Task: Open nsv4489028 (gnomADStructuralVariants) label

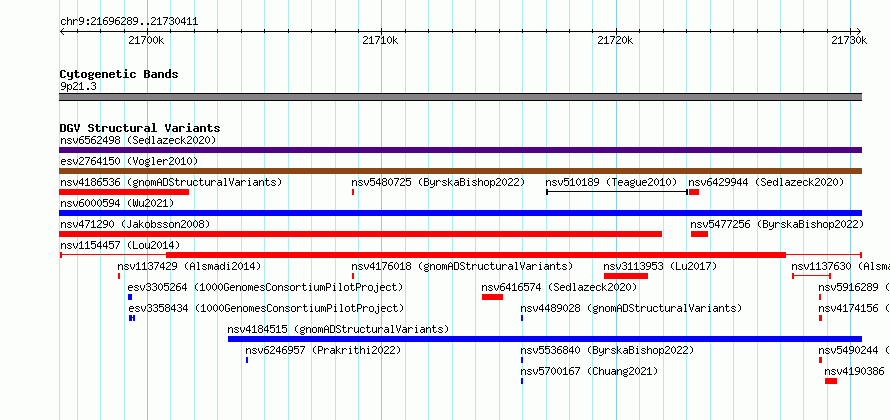Action: [631, 308]
